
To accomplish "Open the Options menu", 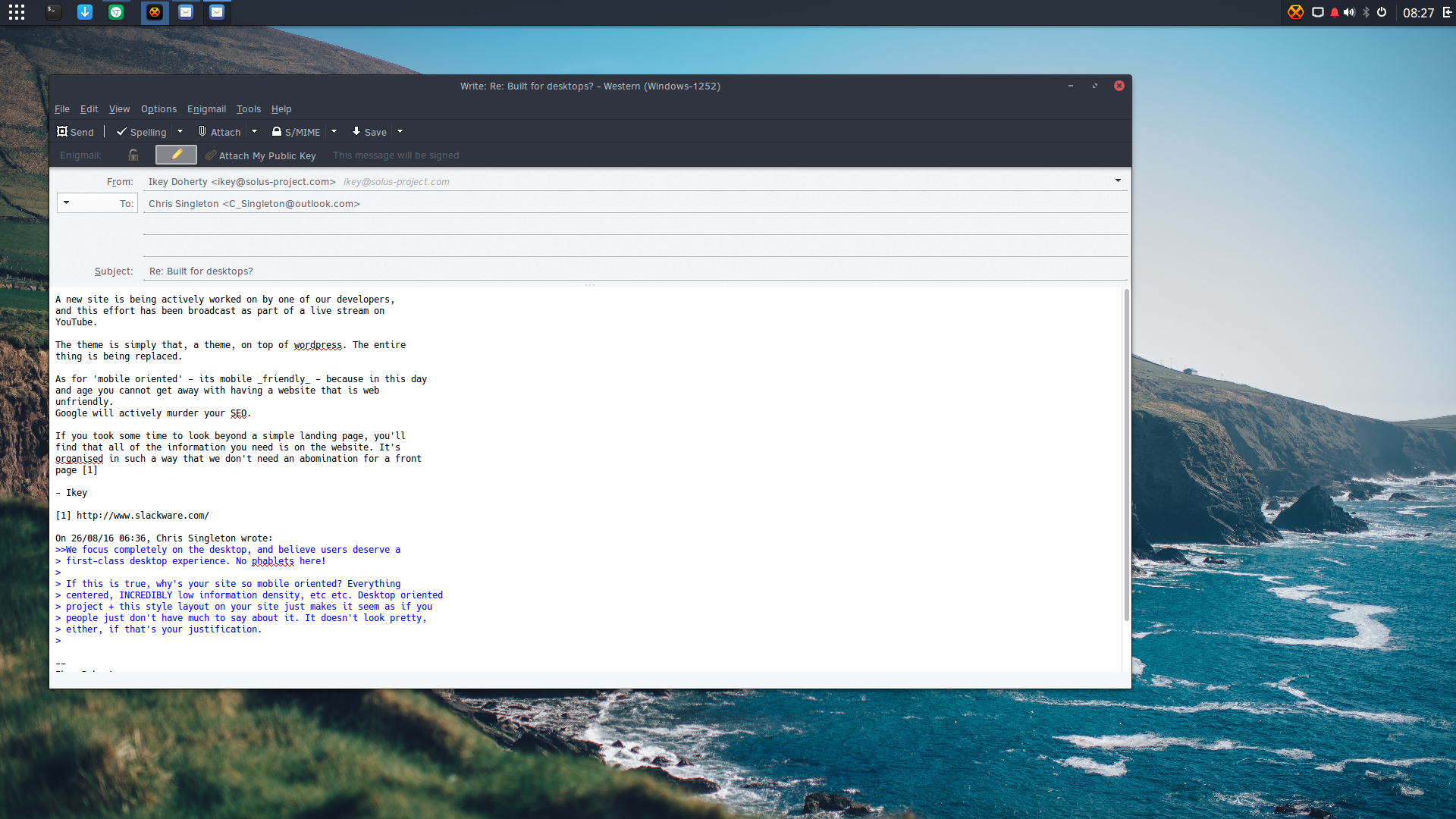I will 158,109.
